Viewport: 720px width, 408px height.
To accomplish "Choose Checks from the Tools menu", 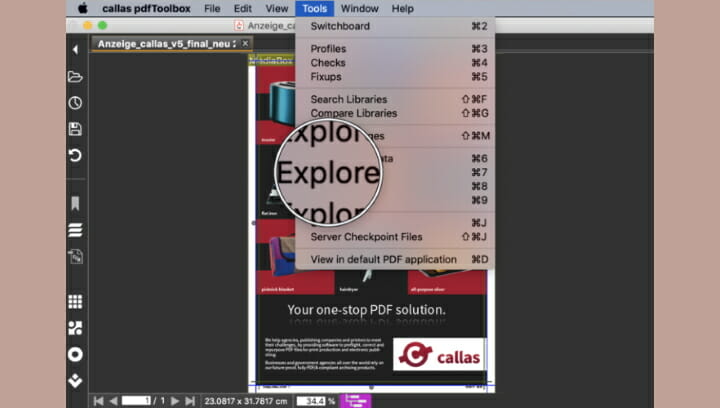I will (x=395, y=62).
